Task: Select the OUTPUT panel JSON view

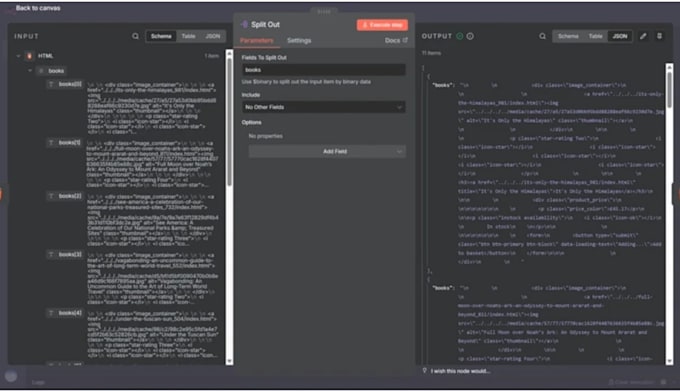Action: click(620, 36)
